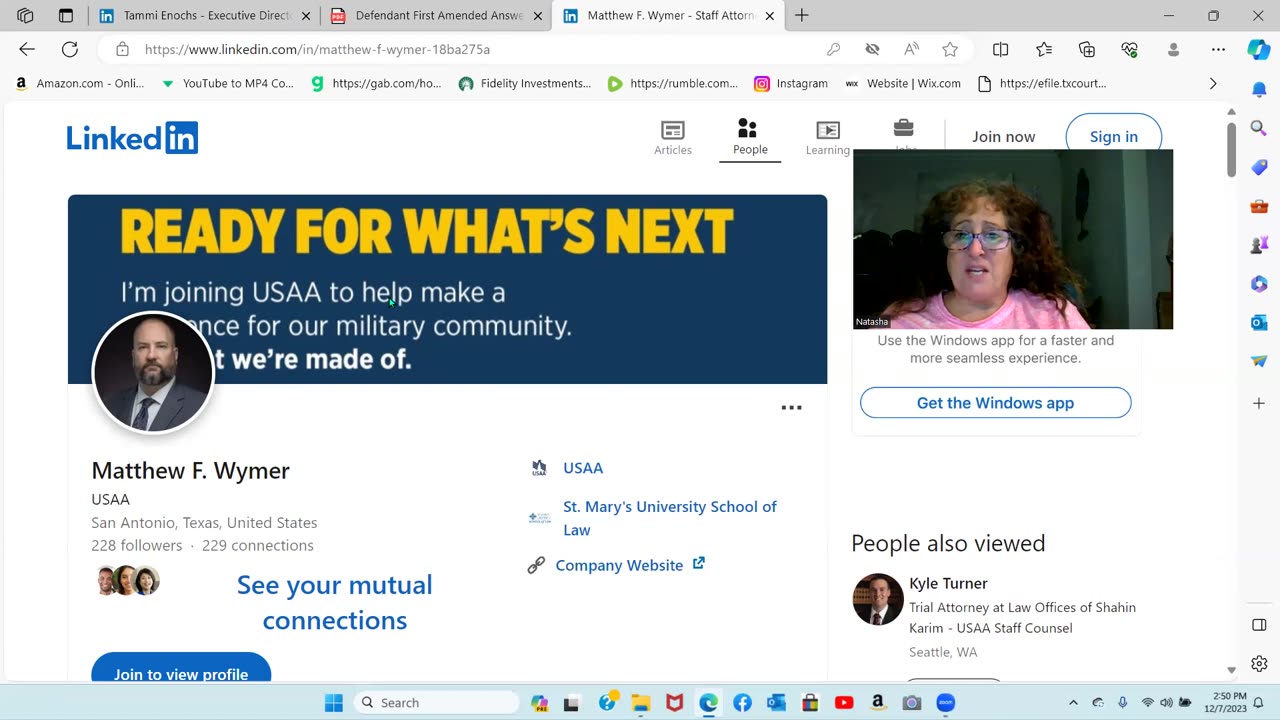
Task: Open Facebook from the taskbar
Action: [742, 703]
